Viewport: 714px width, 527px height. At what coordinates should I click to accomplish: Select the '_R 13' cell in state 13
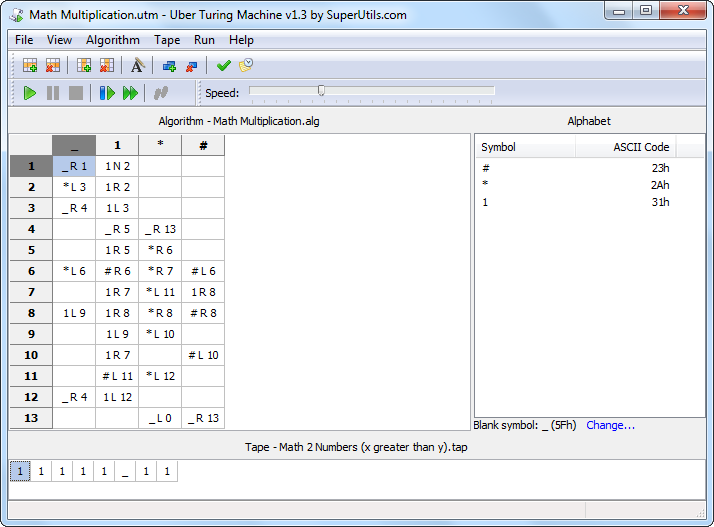point(203,418)
